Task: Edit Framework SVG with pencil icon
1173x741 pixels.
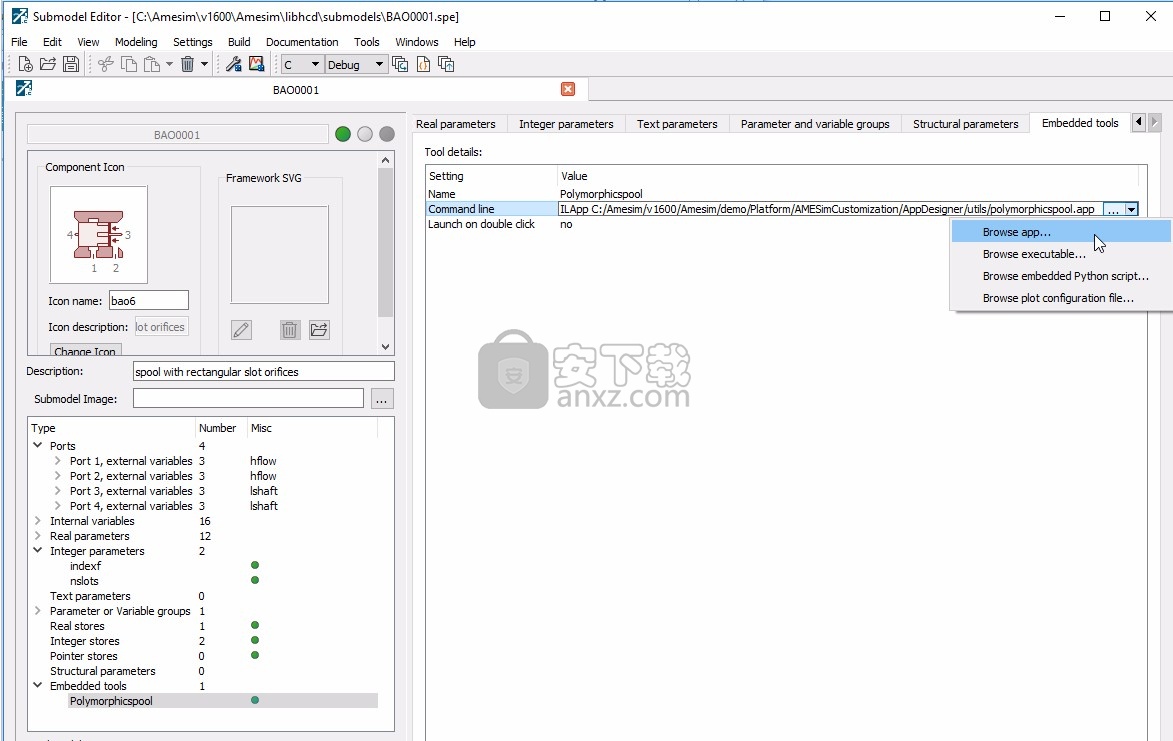Action: click(241, 330)
